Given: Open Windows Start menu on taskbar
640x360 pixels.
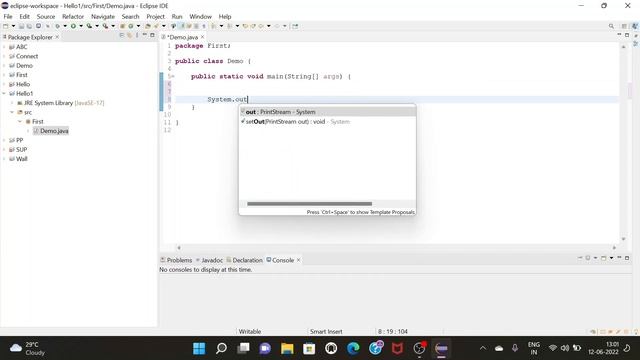Looking at the screenshot, I should coord(199,348).
